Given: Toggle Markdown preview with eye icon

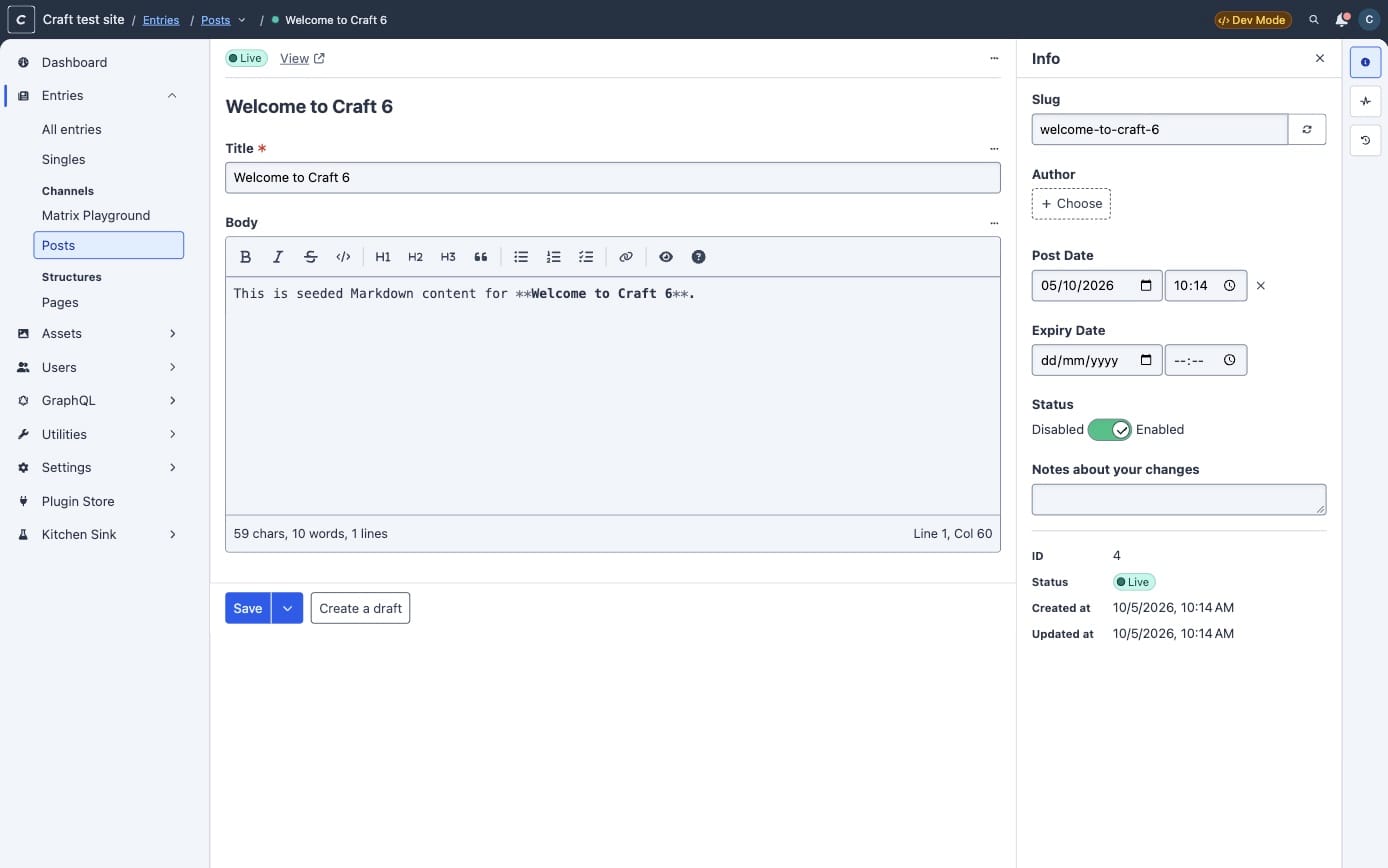Looking at the screenshot, I should [666, 257].
